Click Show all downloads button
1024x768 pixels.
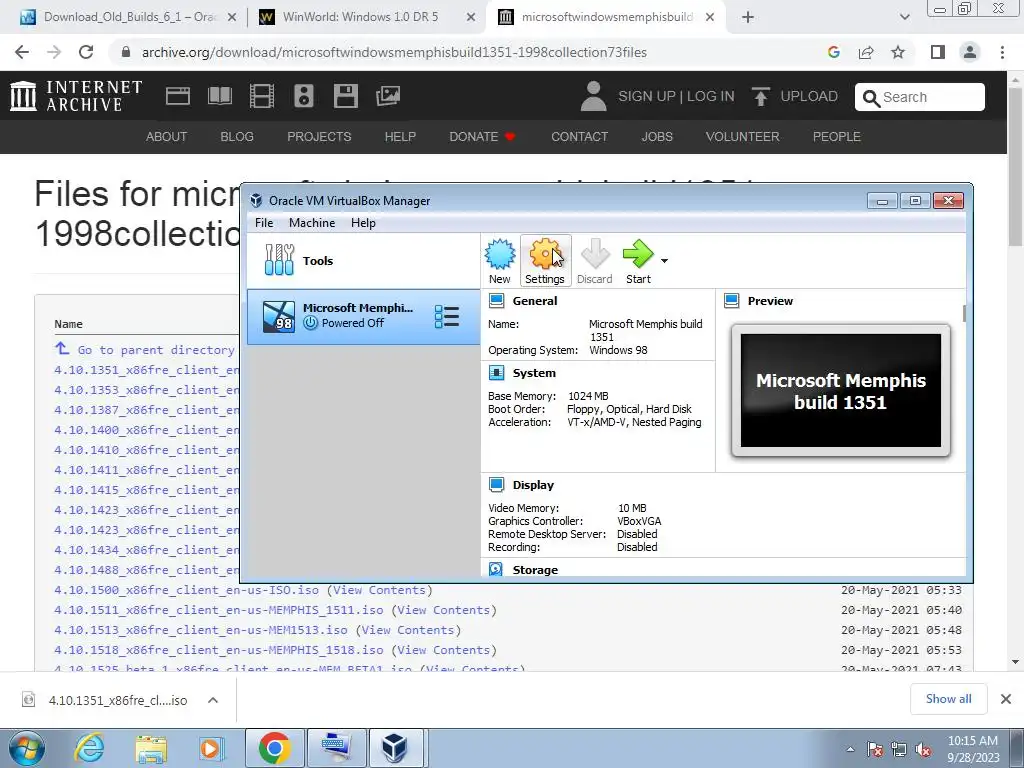[x=948, y=699]
